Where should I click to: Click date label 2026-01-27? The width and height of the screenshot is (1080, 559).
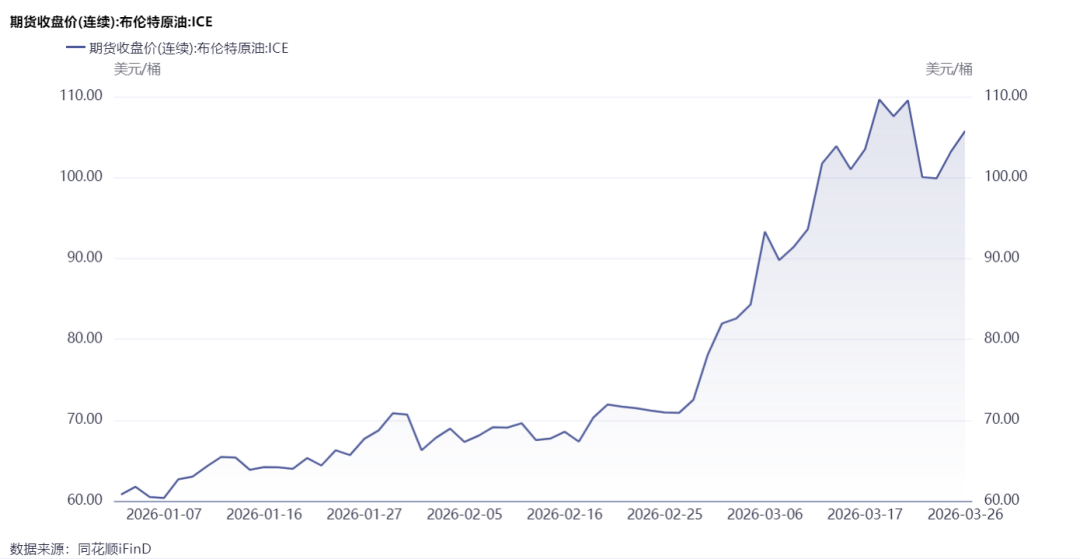point(364,515)
